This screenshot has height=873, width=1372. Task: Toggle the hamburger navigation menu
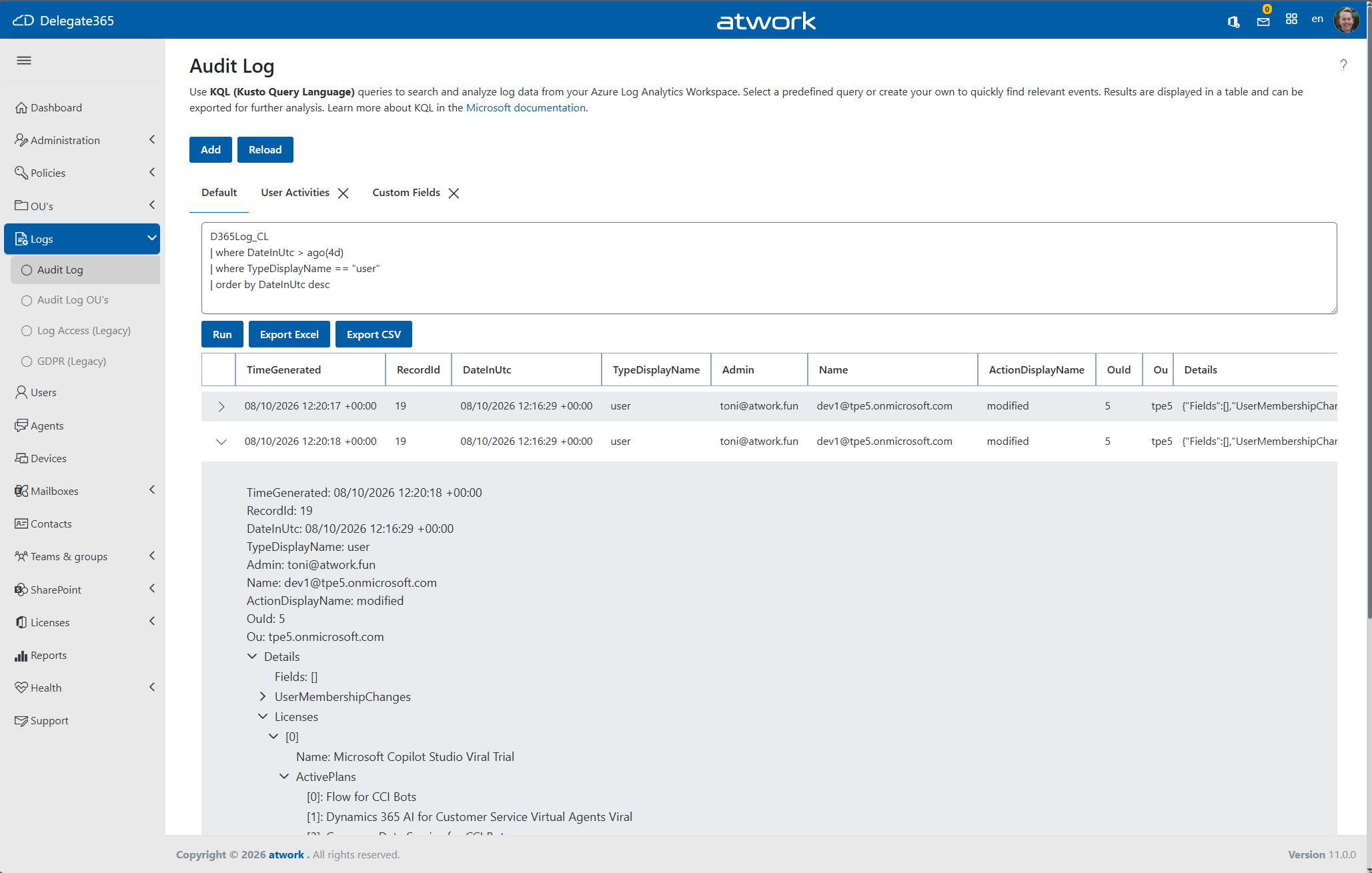(x=24, y=61)
